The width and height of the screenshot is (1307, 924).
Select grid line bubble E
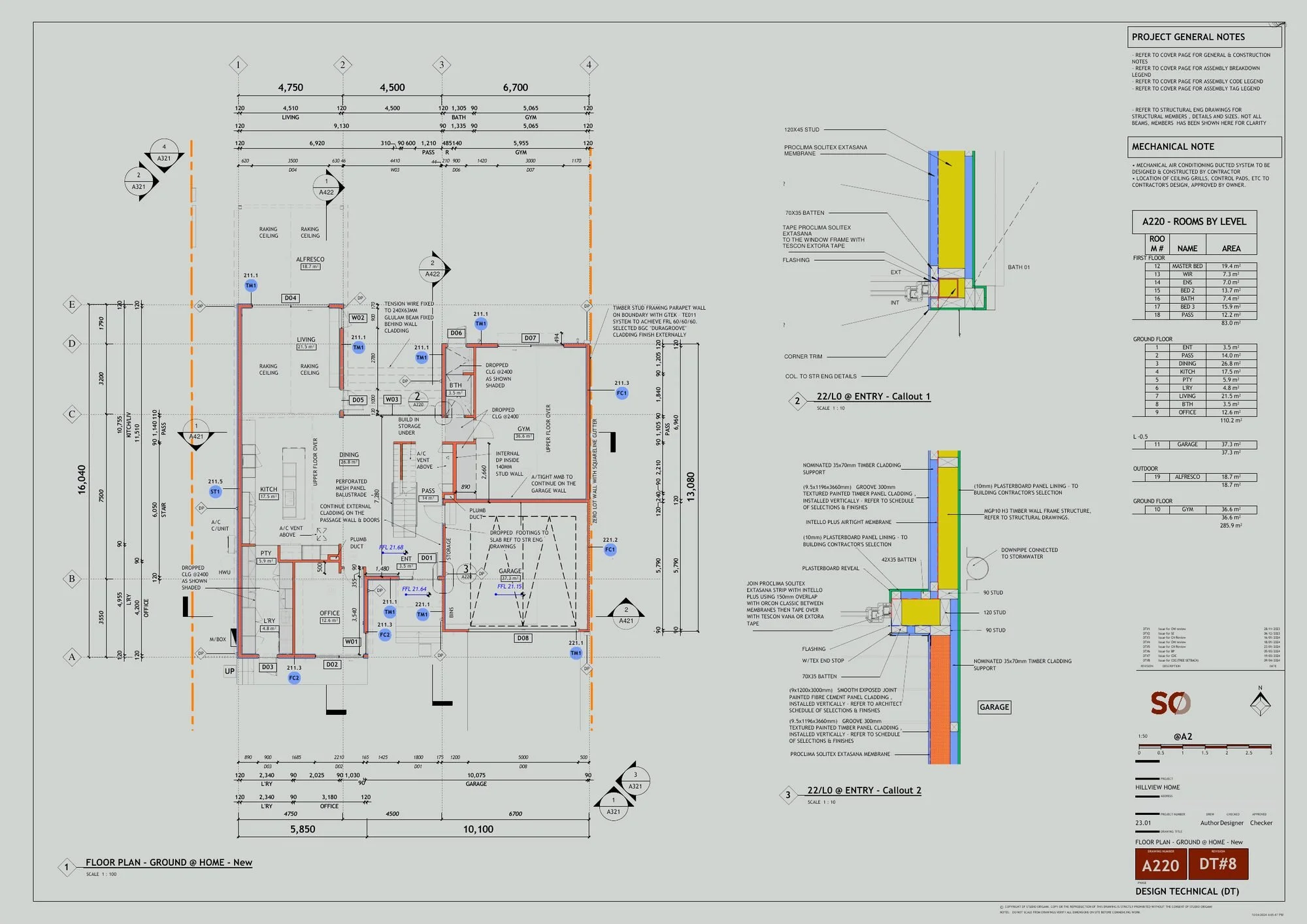(72, 305)
